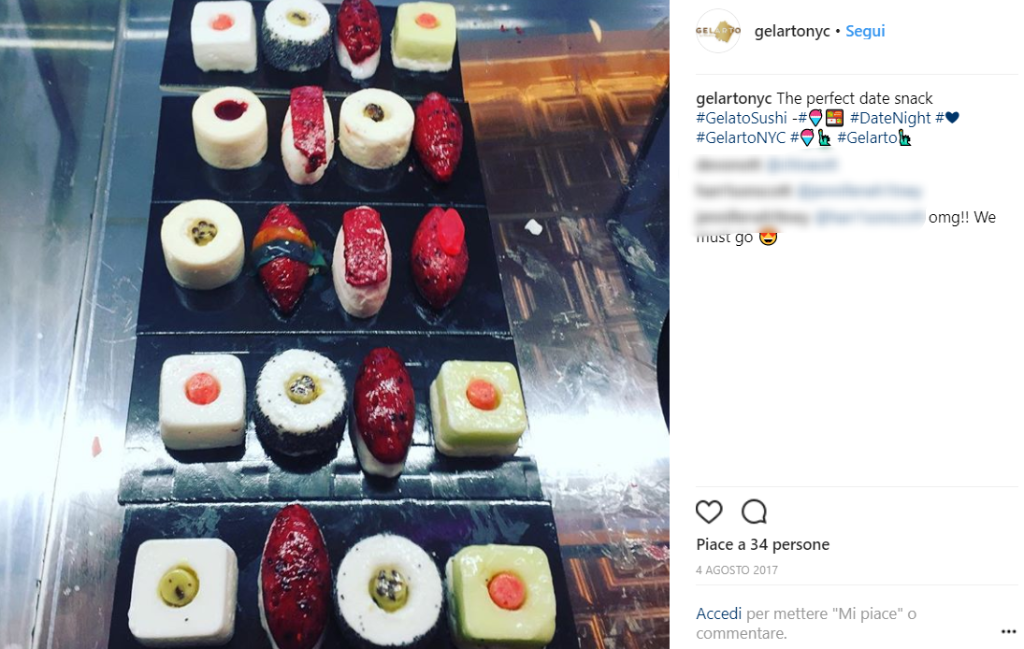Image resolution: width=1024 pixels, height=649 pixels.
Task: Open the gelartonyc username in the header
Action: [792, 31]
